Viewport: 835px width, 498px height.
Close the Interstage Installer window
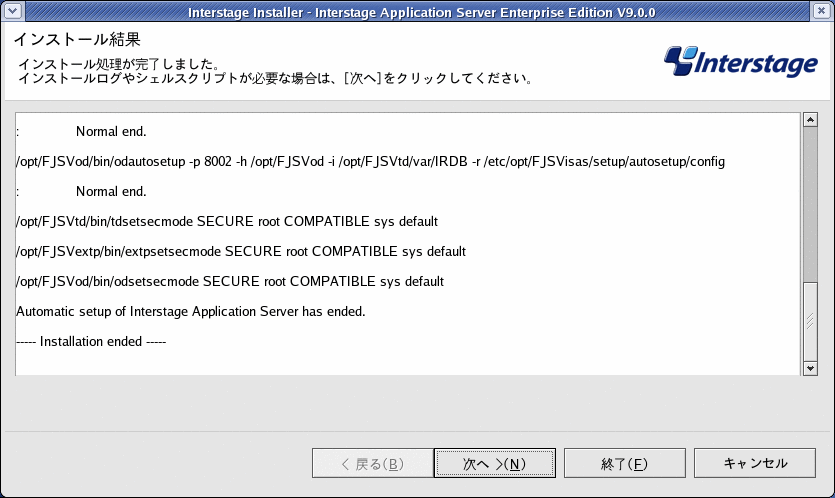[x=822, y=11]
